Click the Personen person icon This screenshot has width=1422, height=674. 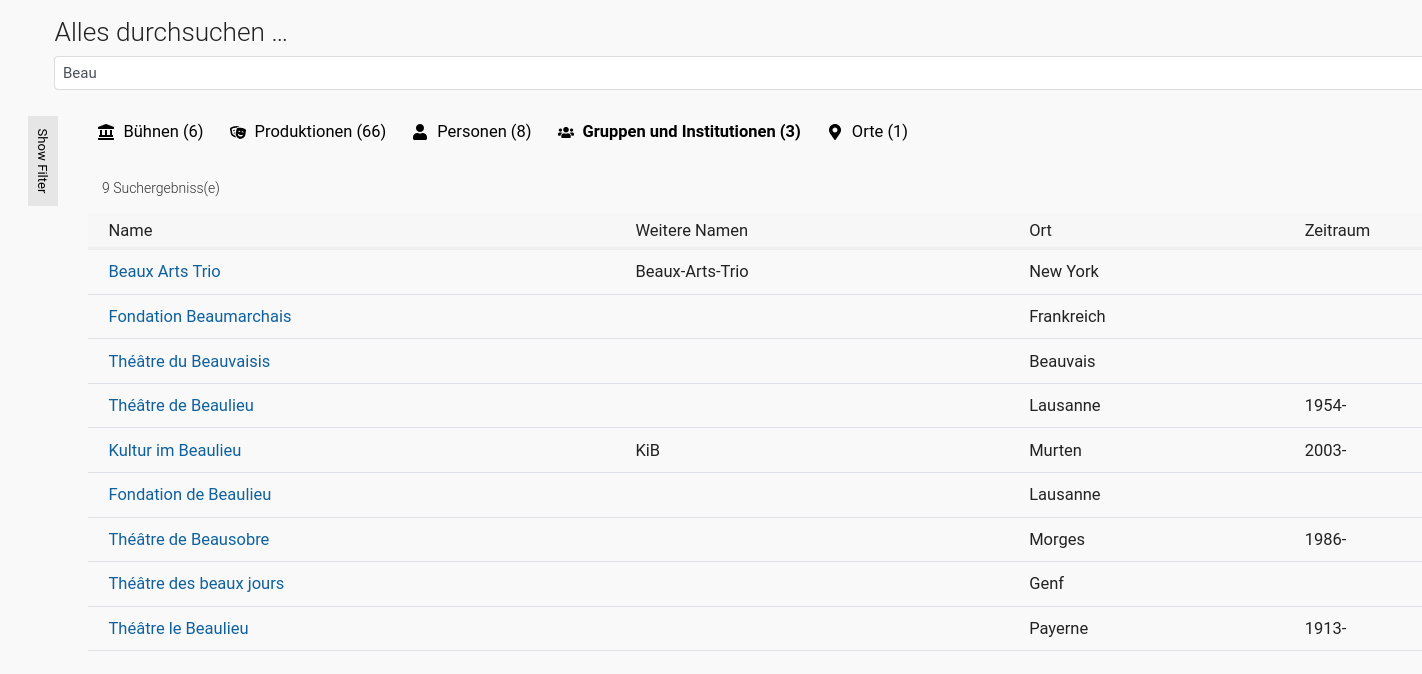pyautogui.click(x=420, y=132)
